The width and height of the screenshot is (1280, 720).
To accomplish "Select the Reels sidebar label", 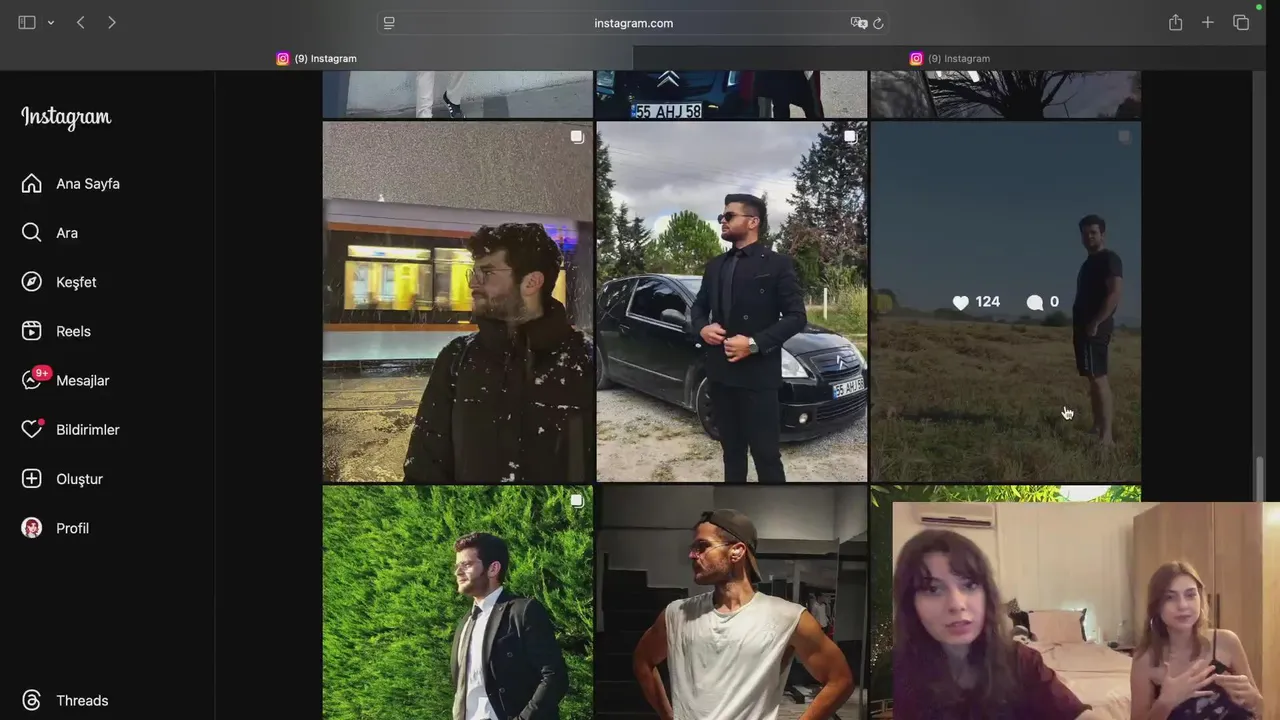I will [x=73, y=331].
